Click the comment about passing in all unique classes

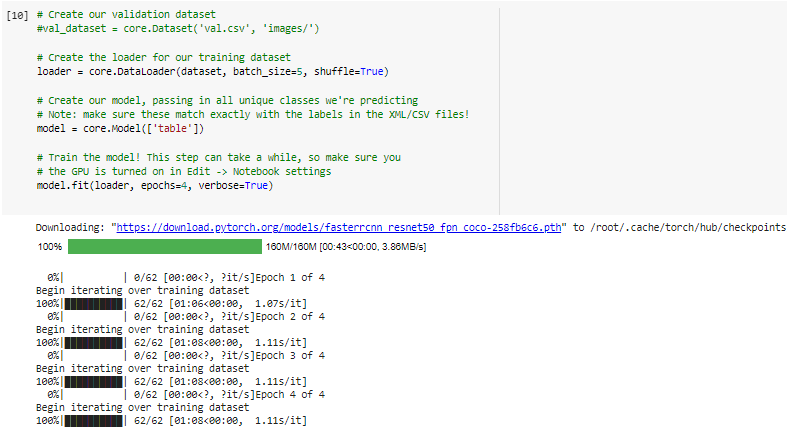click(227, 100)
